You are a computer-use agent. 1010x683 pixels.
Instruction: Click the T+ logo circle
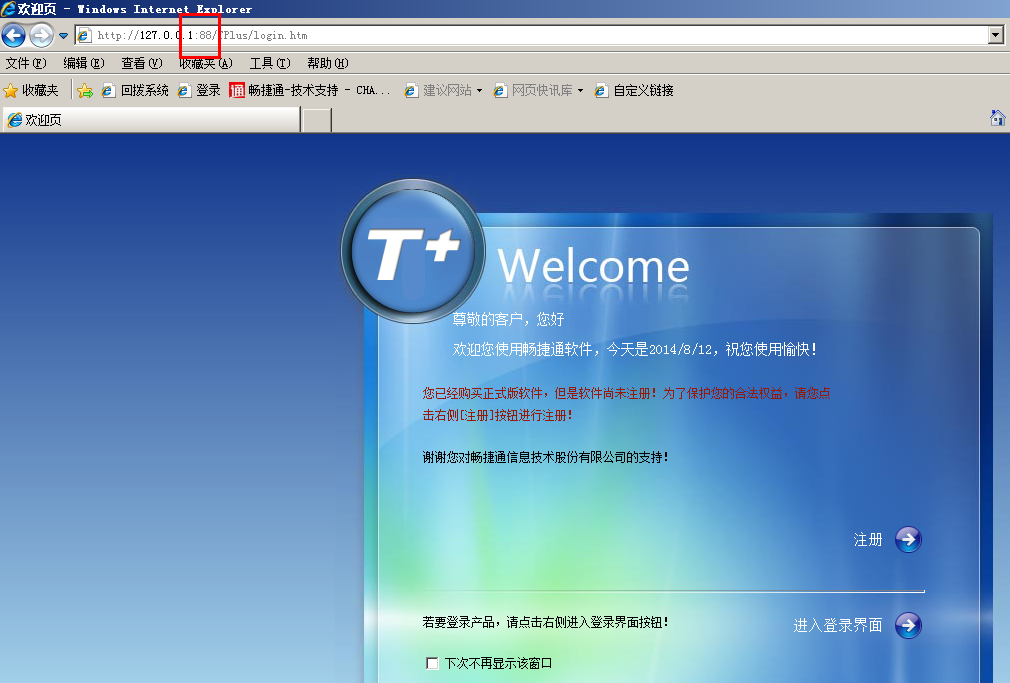click(x=412, y=251)
